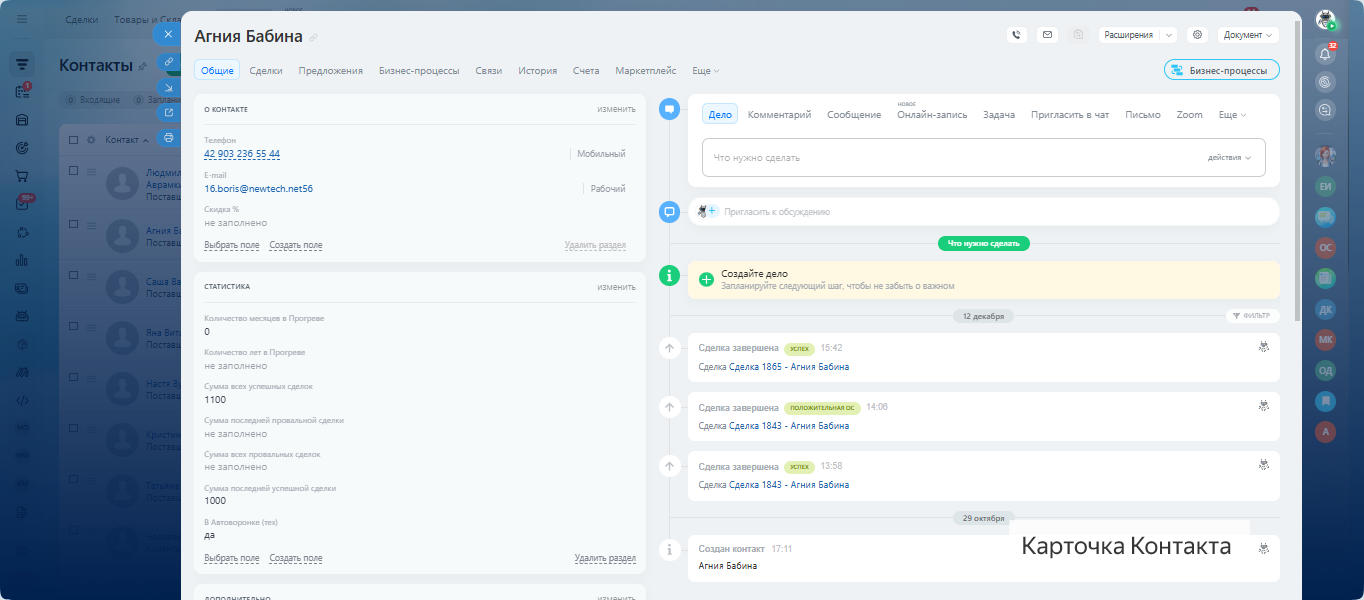This screenshot has width=1364, height=600.
Task: Select the Комментарий tab in the timeline
Action: [x=779, y=115]
